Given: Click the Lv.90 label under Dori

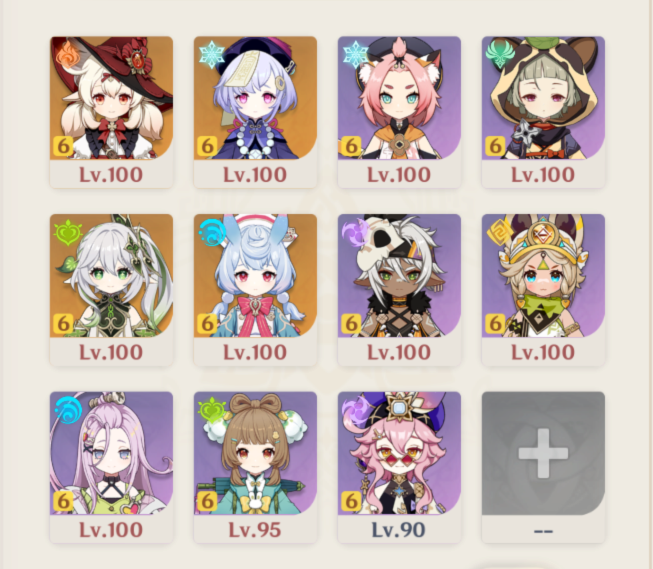Looking at the screenshot, I should click(x=399, y=530).
